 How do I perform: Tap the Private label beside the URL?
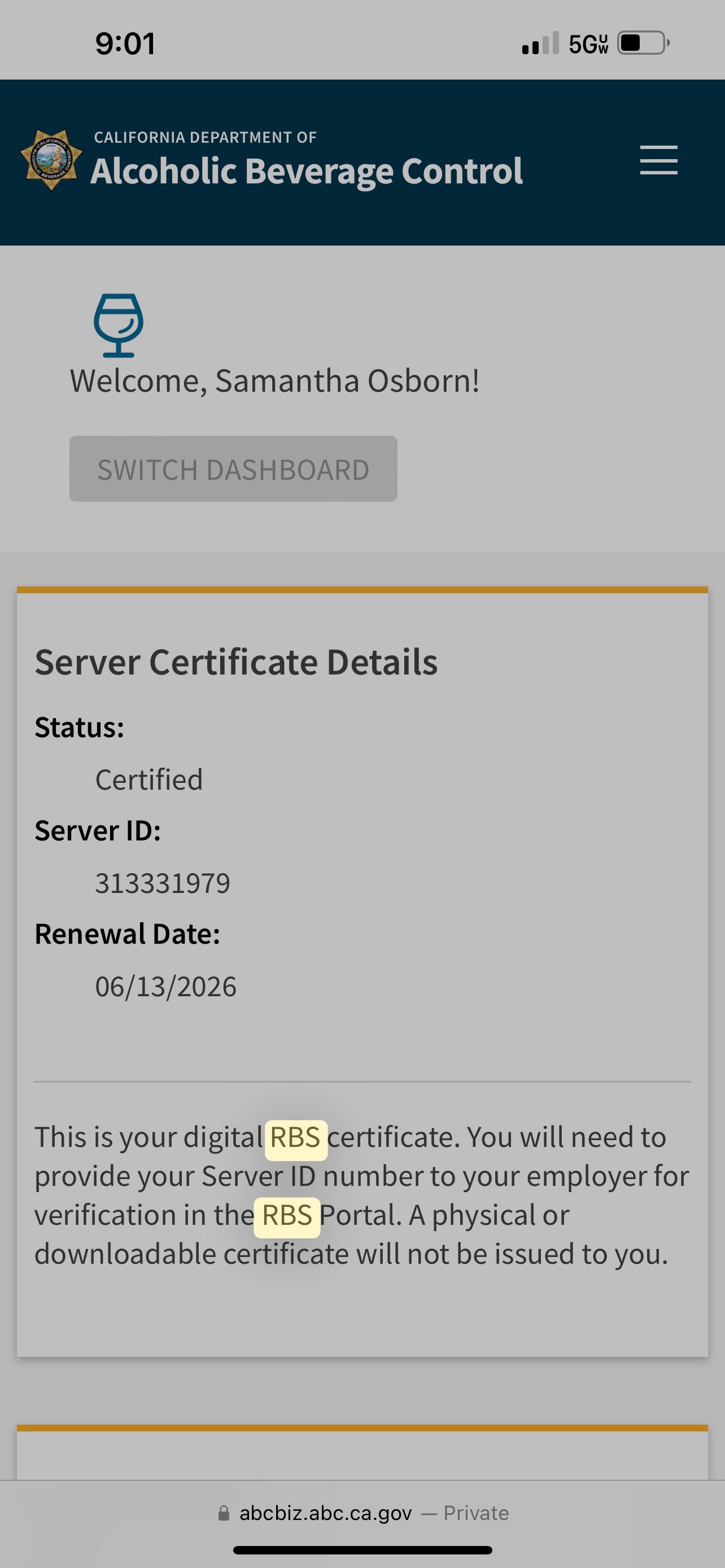coord(476,1513)
